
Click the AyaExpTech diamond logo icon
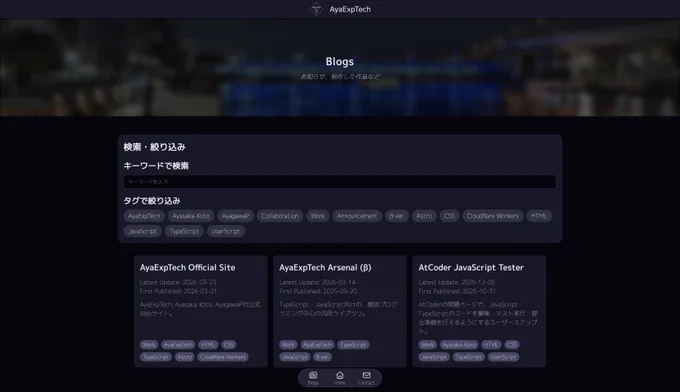coord(316,9)
